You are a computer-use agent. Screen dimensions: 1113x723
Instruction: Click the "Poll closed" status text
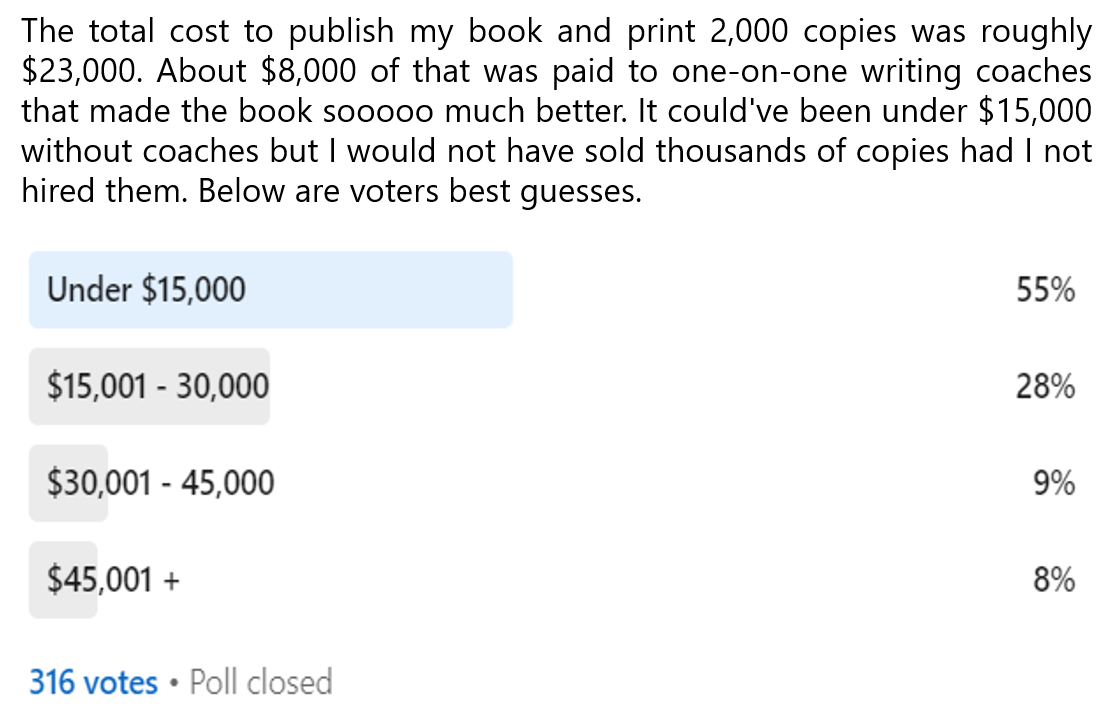260,683
